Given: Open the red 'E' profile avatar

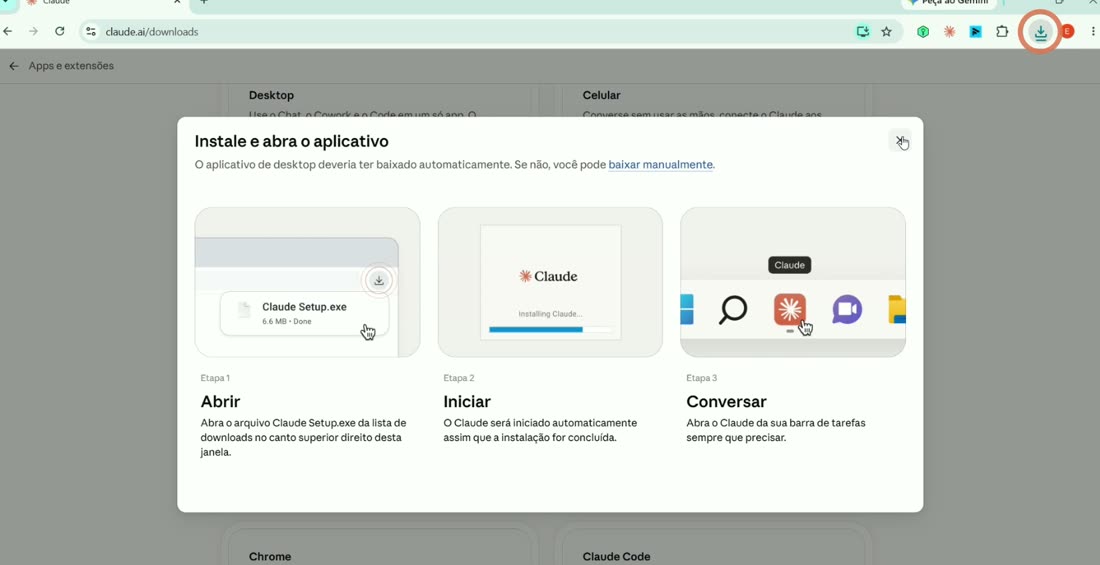Looking at the screenshot, I should click(x=1067, y=32).
